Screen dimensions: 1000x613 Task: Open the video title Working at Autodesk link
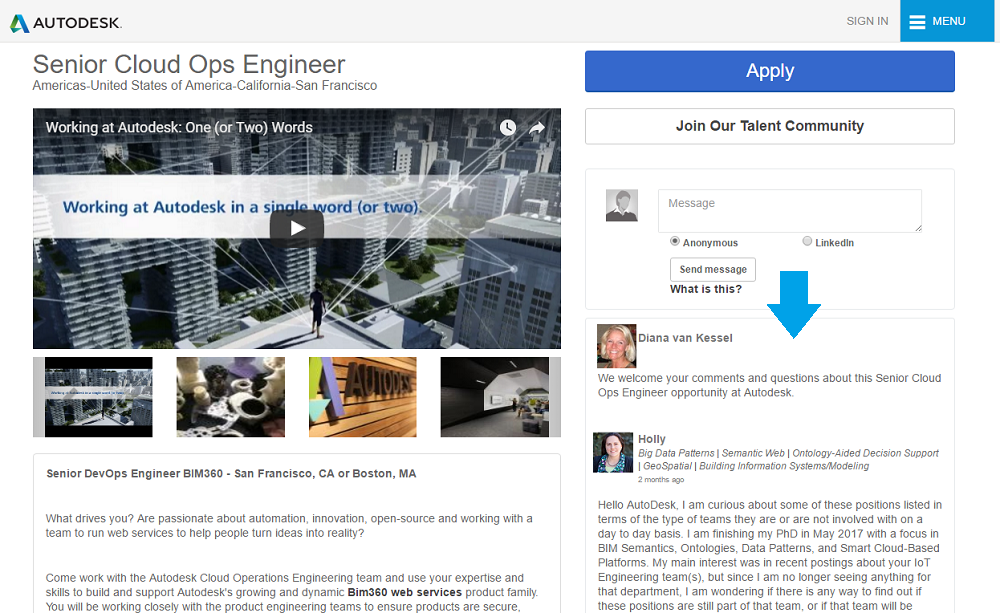[x=179, y=127]
